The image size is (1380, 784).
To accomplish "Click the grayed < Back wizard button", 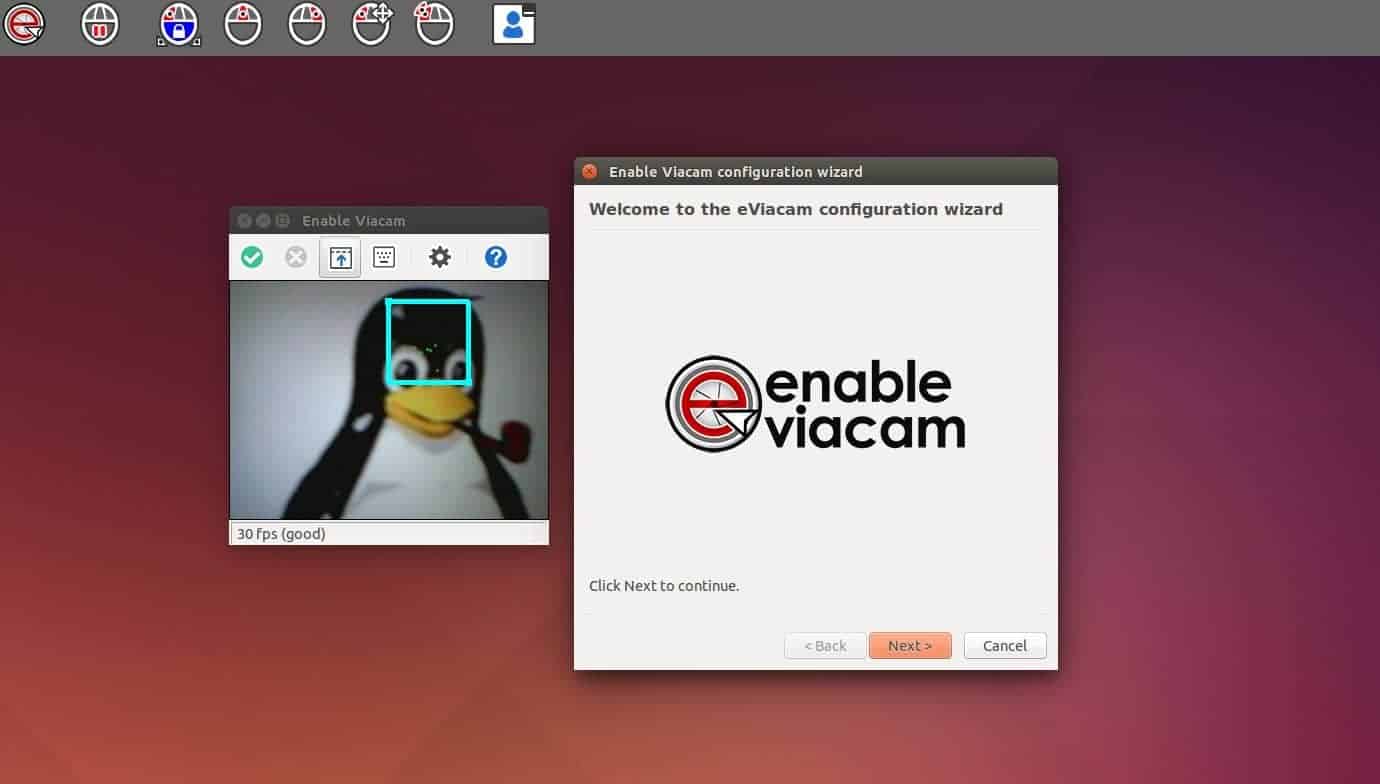I will click(825, 645).
